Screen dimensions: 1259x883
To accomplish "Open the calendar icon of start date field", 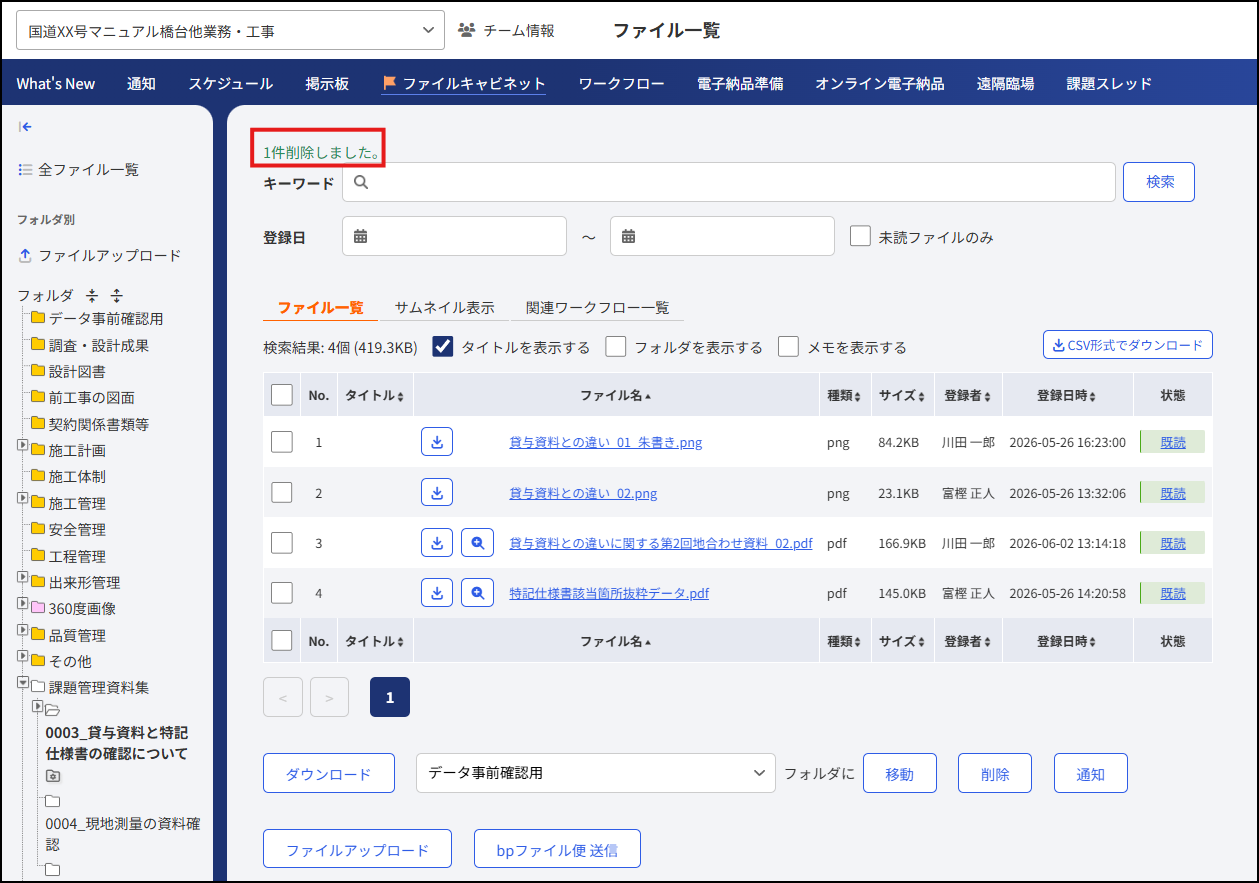I will coord(361,237).
